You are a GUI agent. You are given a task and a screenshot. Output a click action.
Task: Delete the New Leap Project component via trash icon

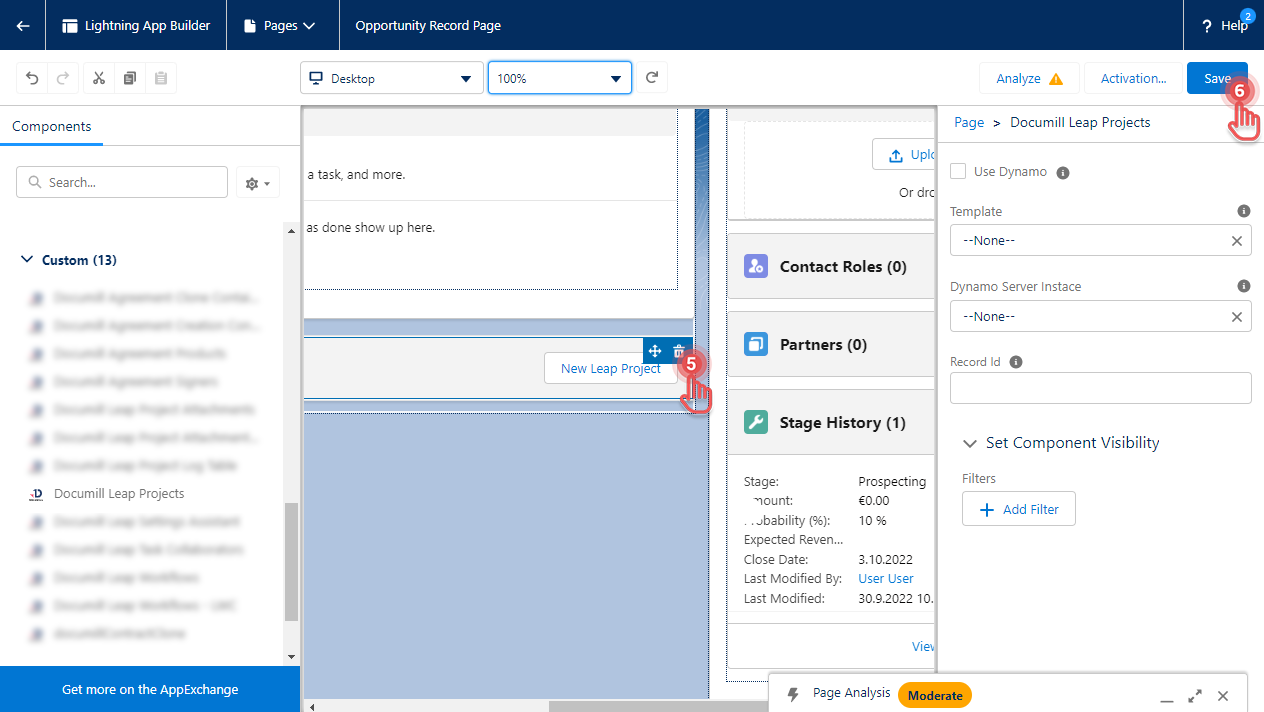point(679,351)
